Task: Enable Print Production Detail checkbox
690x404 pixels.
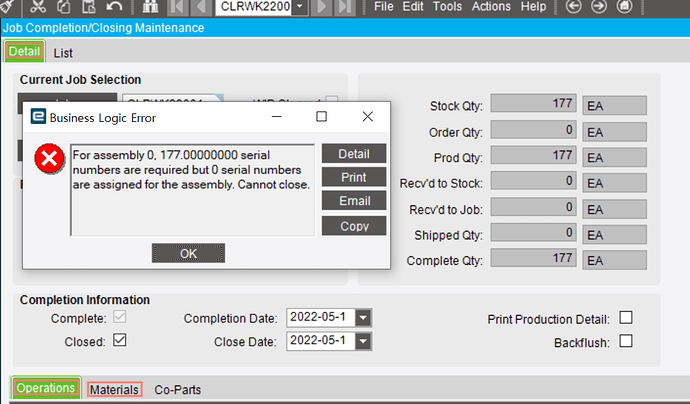Action: [x=626, y=317]
